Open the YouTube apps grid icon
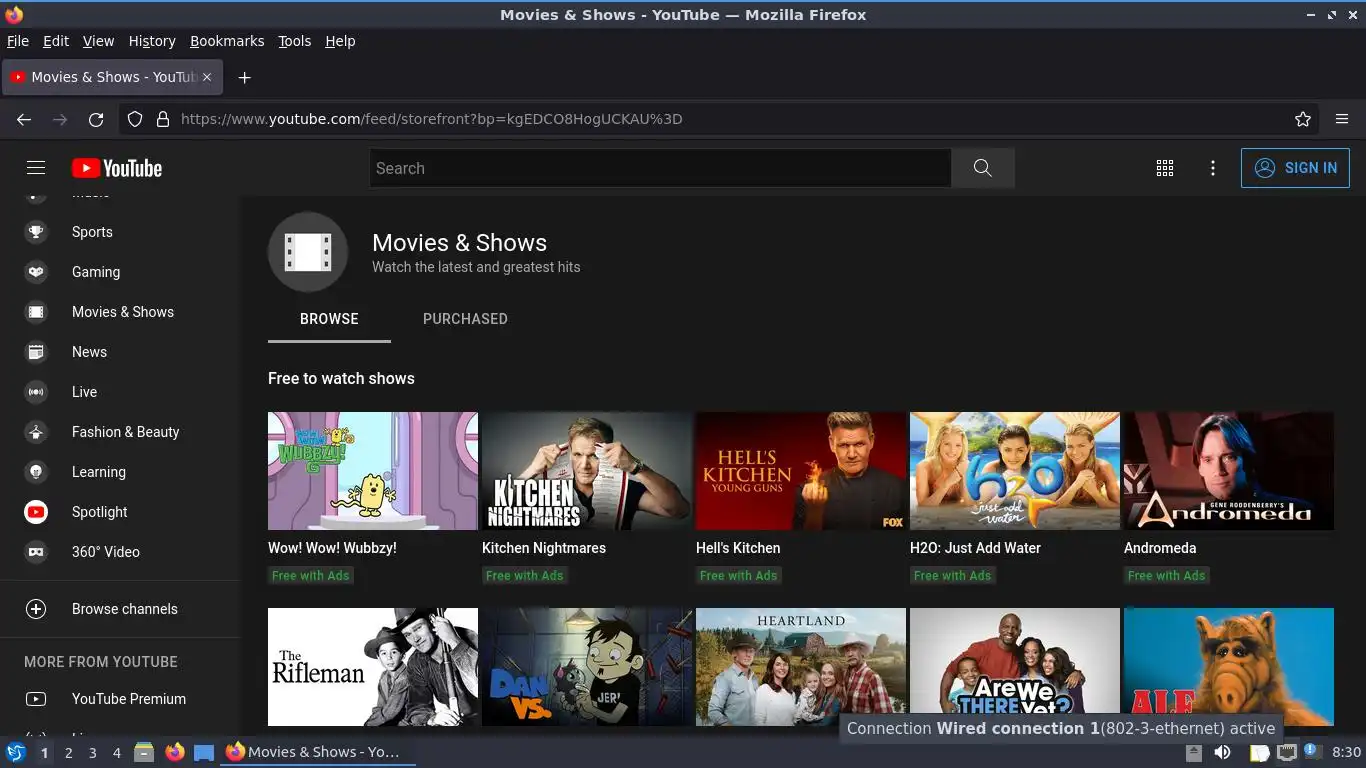This screenshot has width=1366, height=768. point(1165,168)
